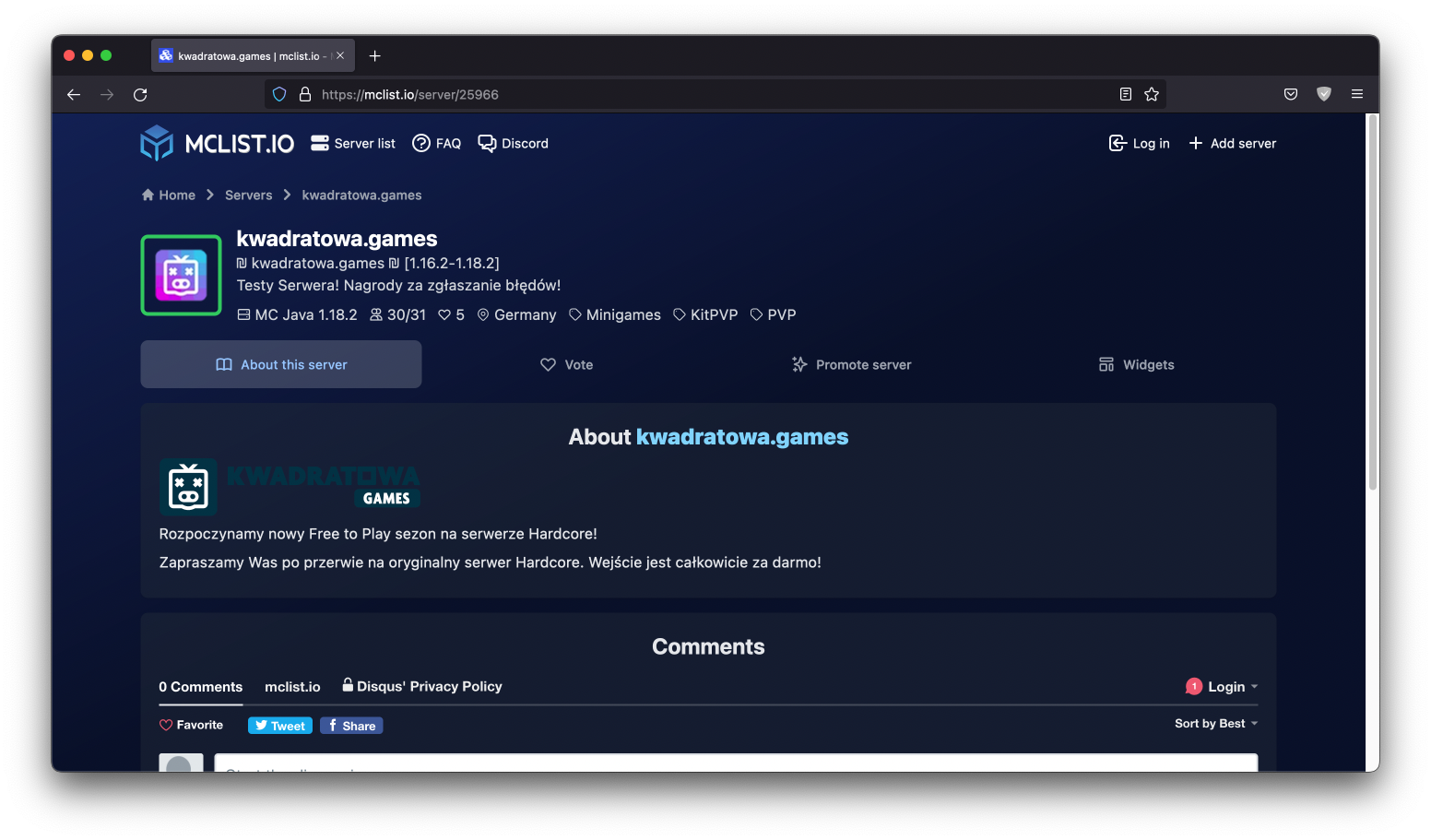
Task: Go to Servers in the breadcrumb
Action: click(249, 195)
